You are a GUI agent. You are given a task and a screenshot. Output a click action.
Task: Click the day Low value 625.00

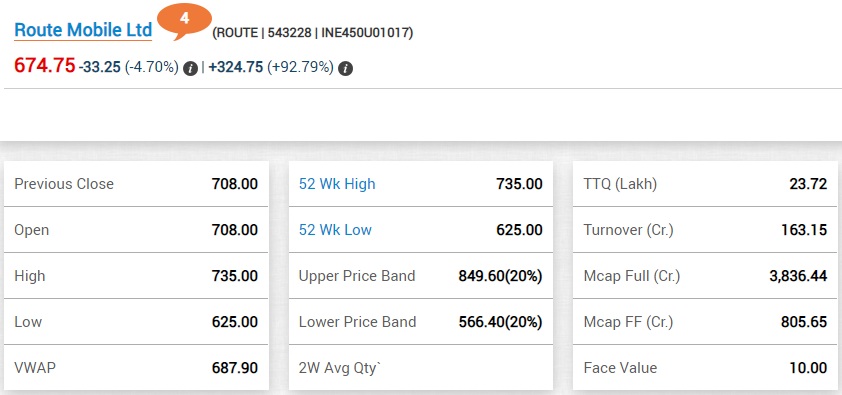tap(235, 323)
